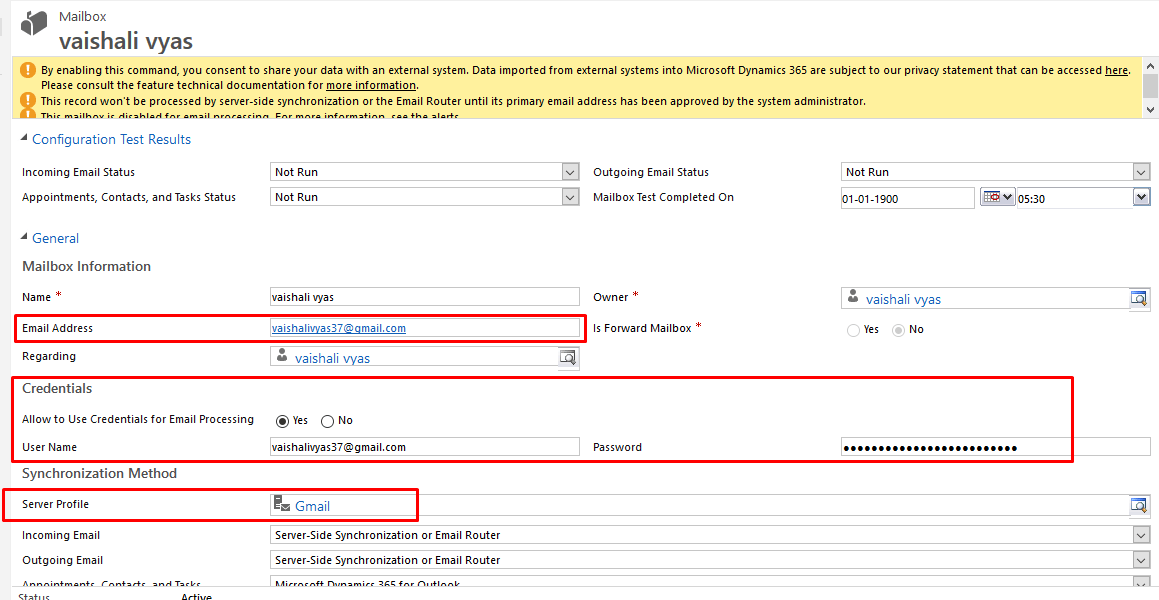
Task: Open the Incoming Email synchronization method dropdown
Action: [1141, 535]
